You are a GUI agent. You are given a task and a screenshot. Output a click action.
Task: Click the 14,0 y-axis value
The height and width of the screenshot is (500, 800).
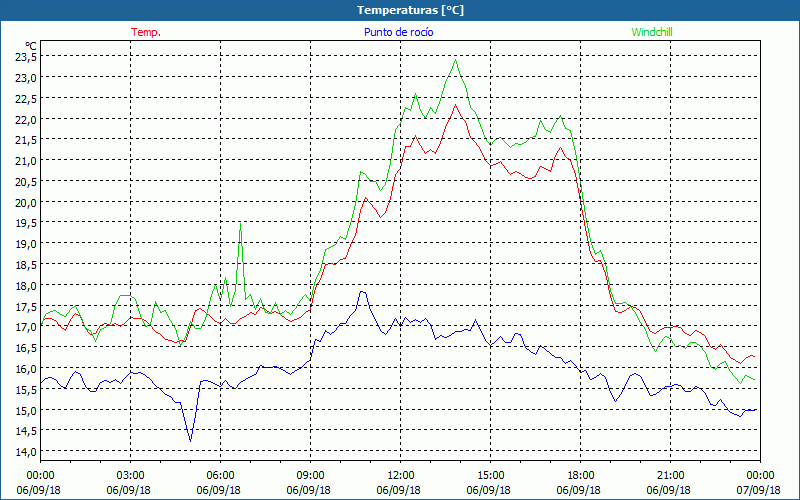point(26,452)
